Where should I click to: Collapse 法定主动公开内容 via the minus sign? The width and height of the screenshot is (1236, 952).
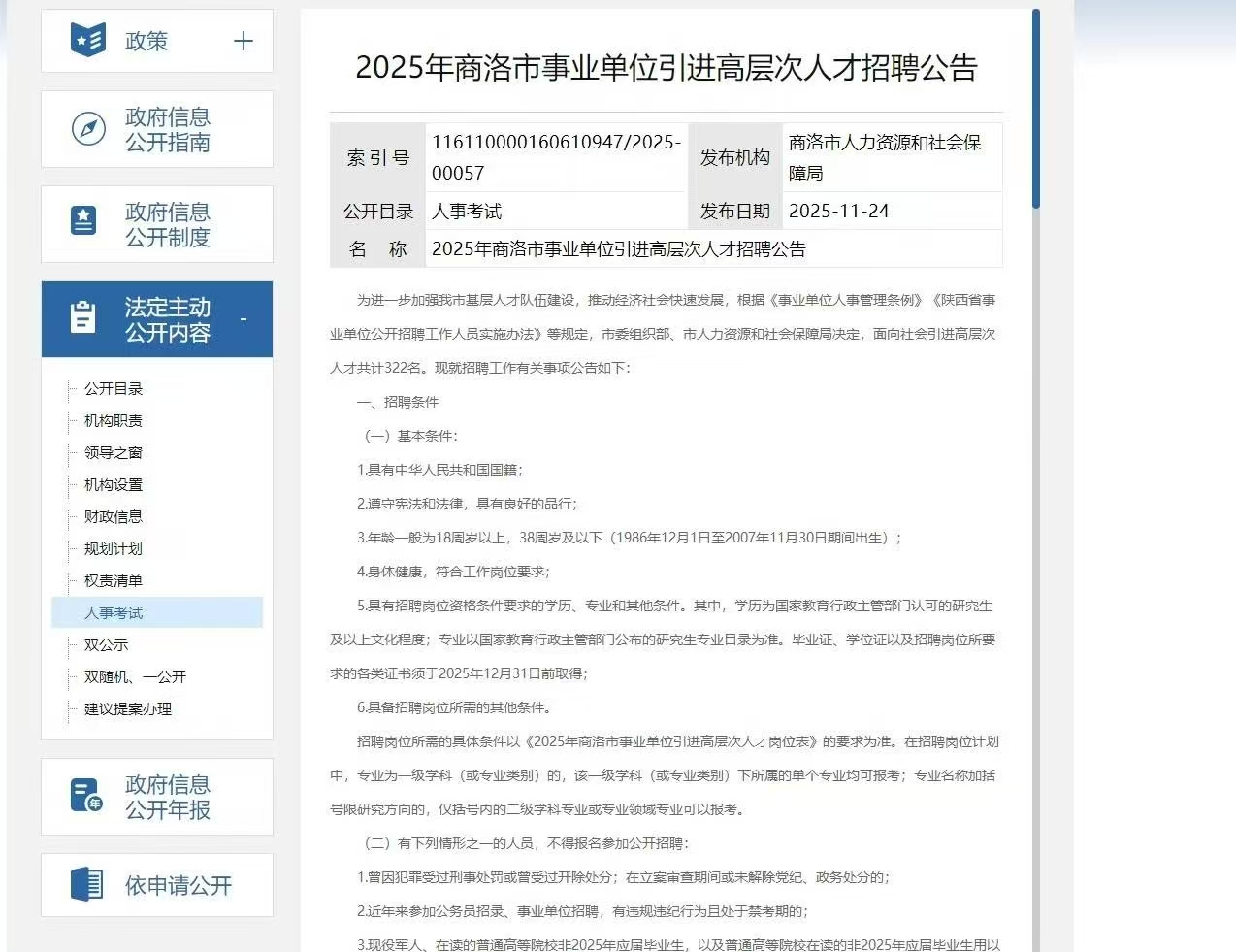tap(244, 318)
